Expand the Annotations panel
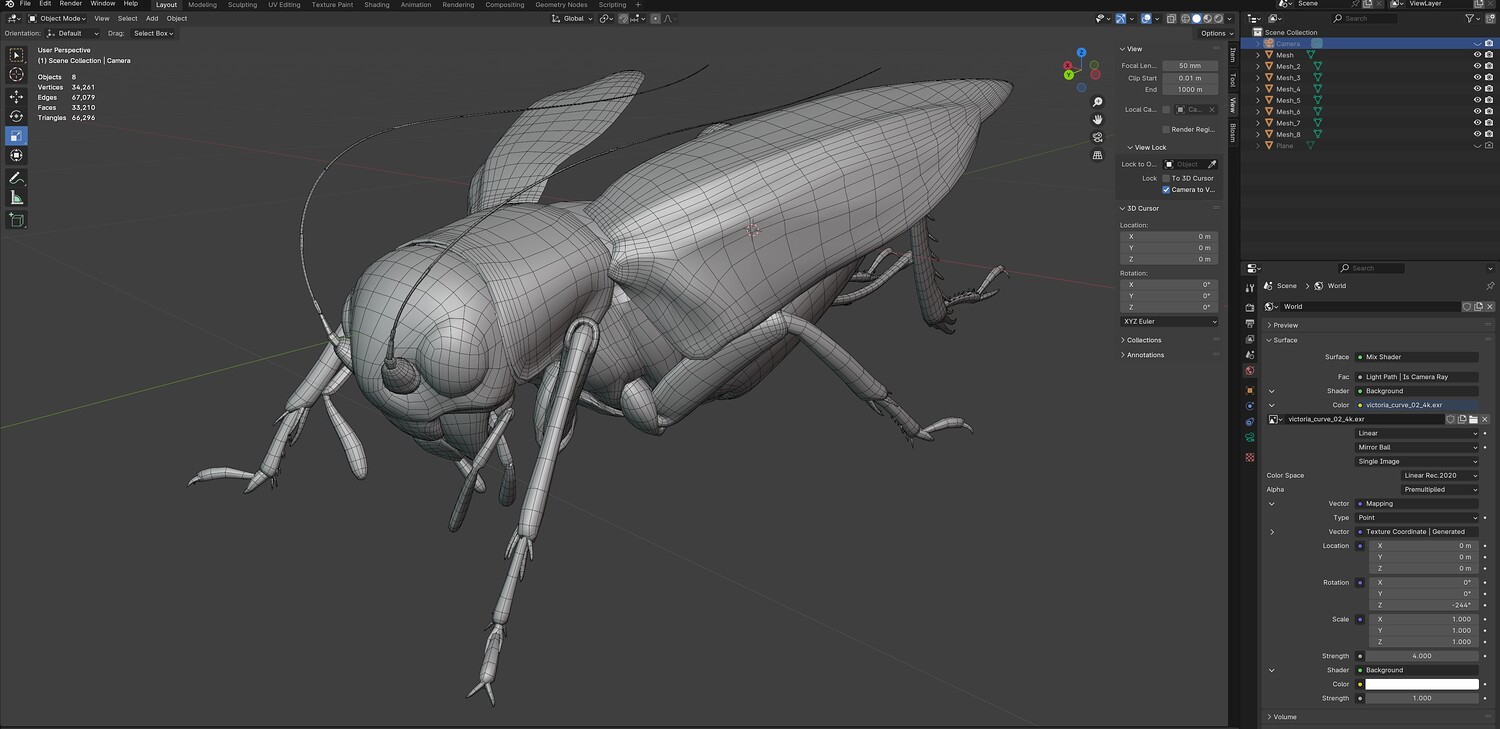Viewport: 1500px width, 729px height. 1145,355
